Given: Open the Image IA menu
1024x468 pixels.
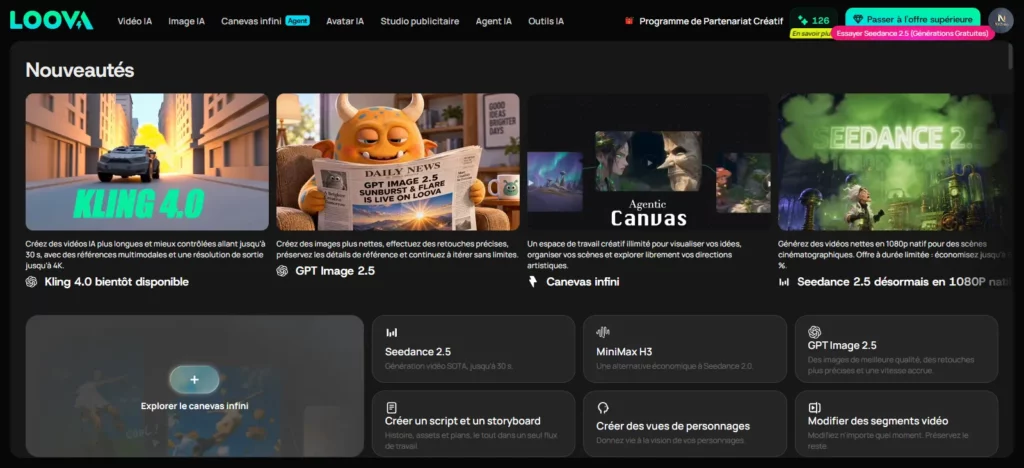Looking at the screenshot, I should 186,21.
